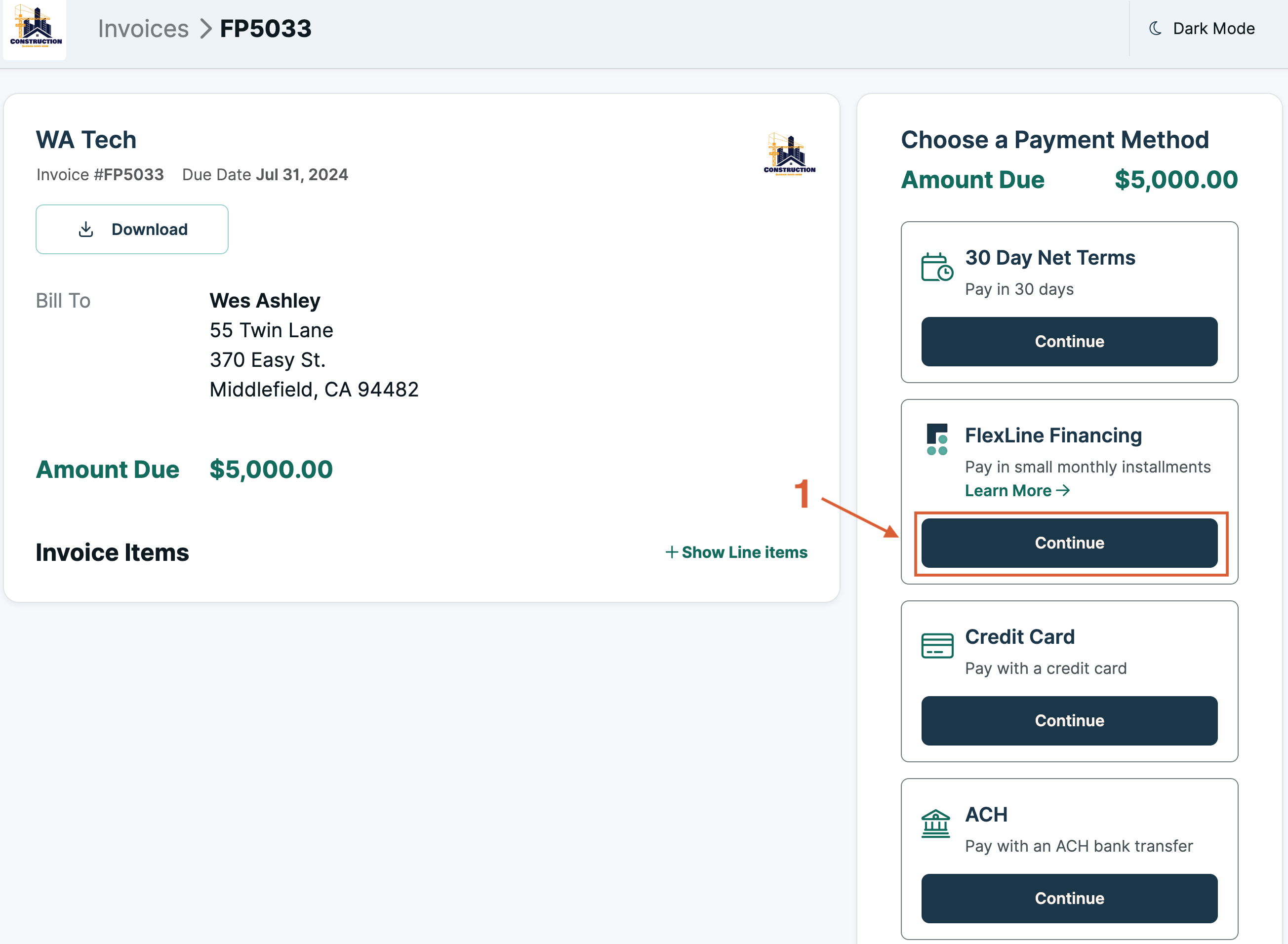Viewport: 1288px width, 944px height.
Task: Click Continue in the ACH payment card
Action: point(1069,898)
